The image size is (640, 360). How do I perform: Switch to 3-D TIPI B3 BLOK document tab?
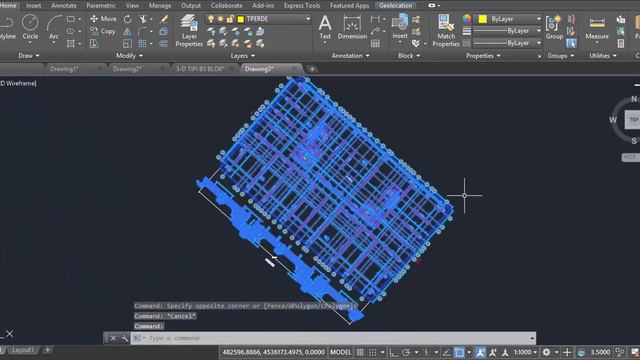click(200, 69)
